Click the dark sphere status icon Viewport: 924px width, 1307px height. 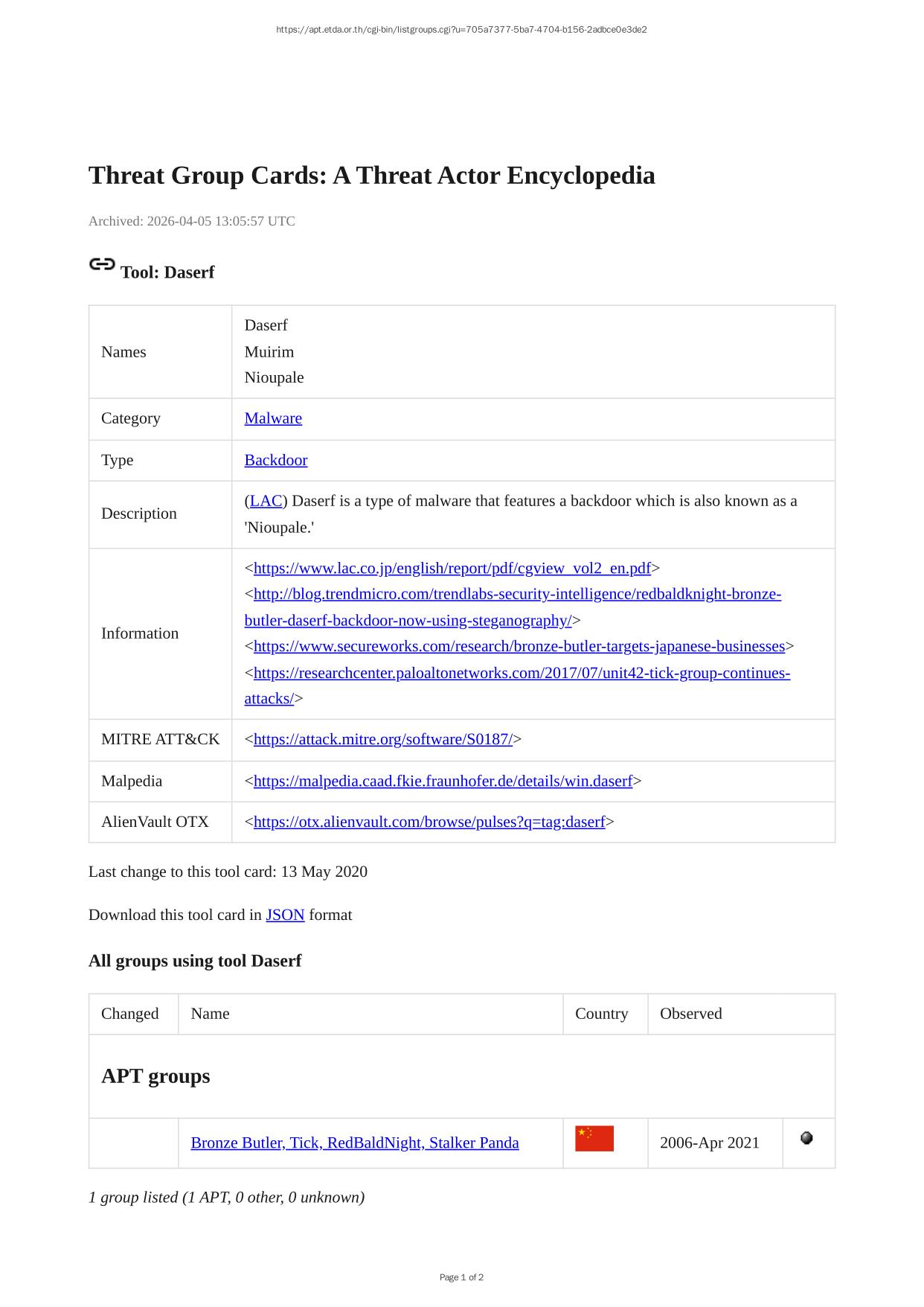(x=806, y=1138)
